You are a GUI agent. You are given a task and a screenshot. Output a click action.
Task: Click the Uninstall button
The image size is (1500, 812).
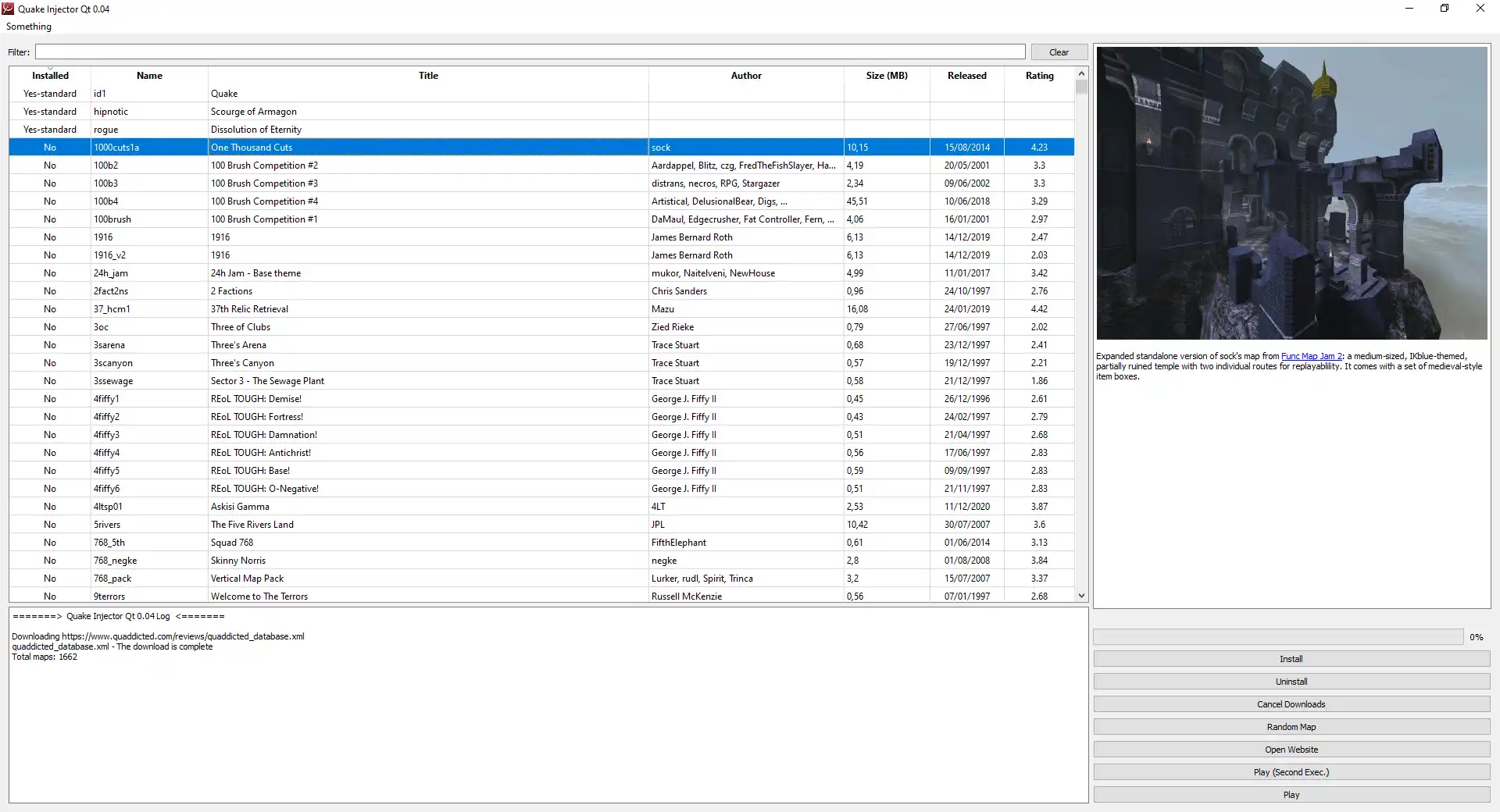1291,682
